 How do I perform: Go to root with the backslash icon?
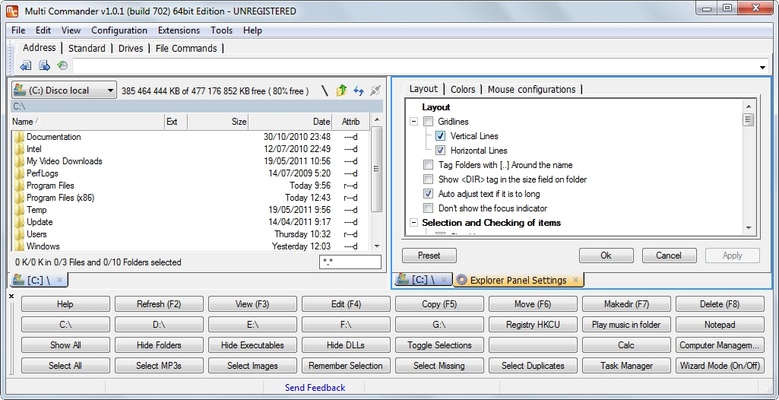pyautogui.click(x=324, y=90)
